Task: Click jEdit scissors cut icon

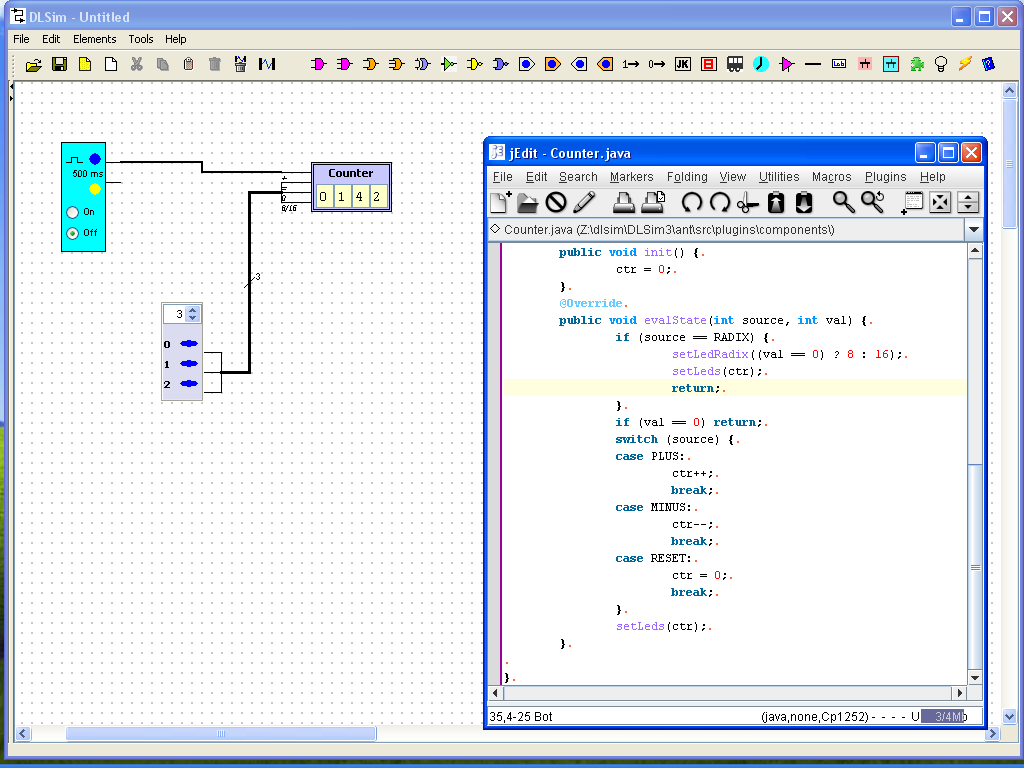Action: (x=748, y=202)
